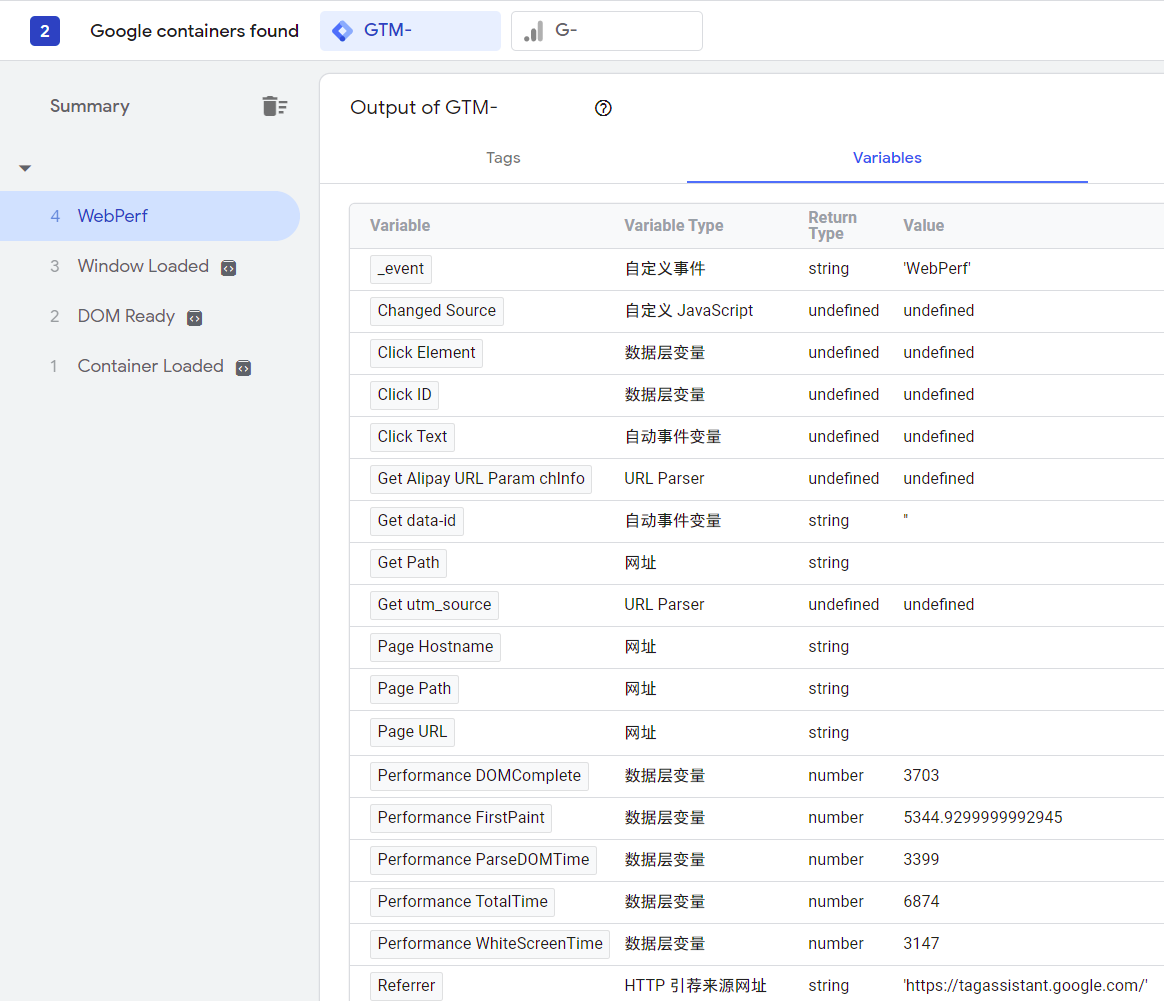Switch to the Tags tab
1164x1001 pixels.
[x=503, y=158]
